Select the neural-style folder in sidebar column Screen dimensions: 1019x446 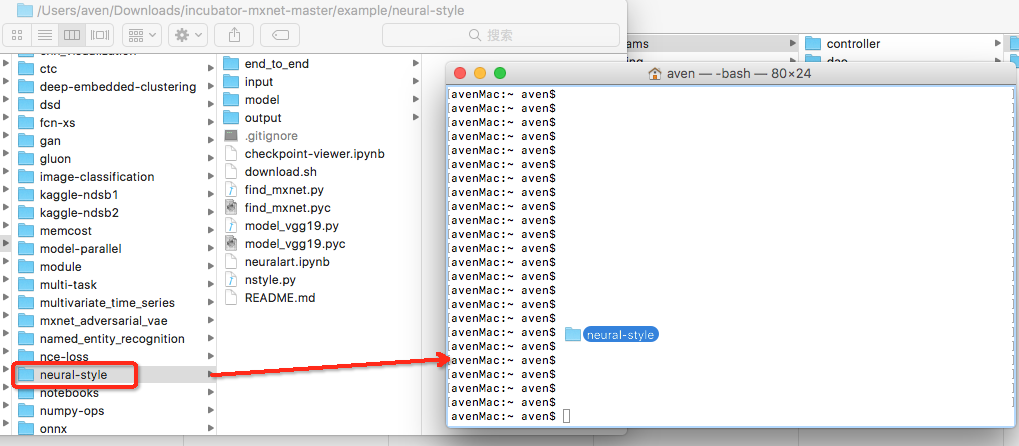[x=73, y=375]
